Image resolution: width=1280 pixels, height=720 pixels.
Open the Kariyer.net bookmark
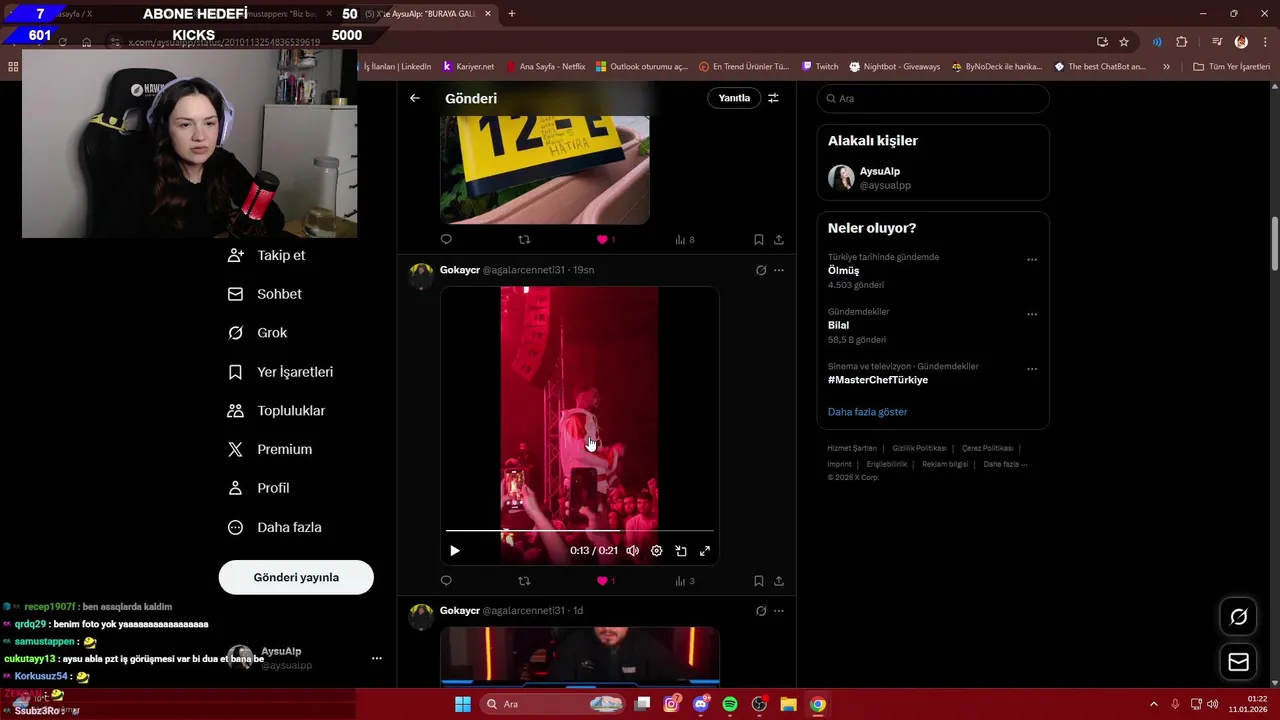click(x=468, y=67)
